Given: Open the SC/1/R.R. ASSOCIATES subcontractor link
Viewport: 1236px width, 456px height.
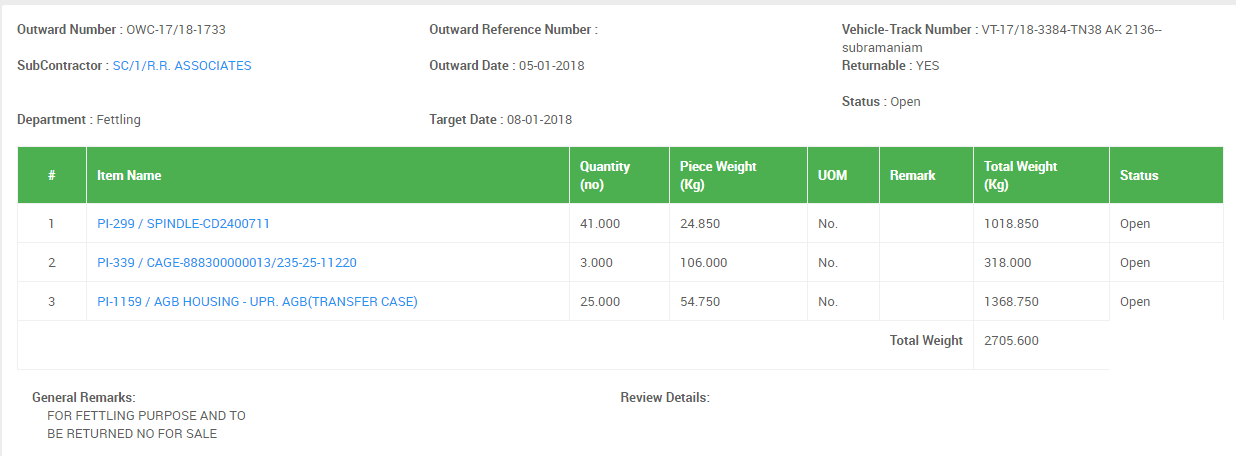Looking at the screenshot, I should click(x=182, y=66).
